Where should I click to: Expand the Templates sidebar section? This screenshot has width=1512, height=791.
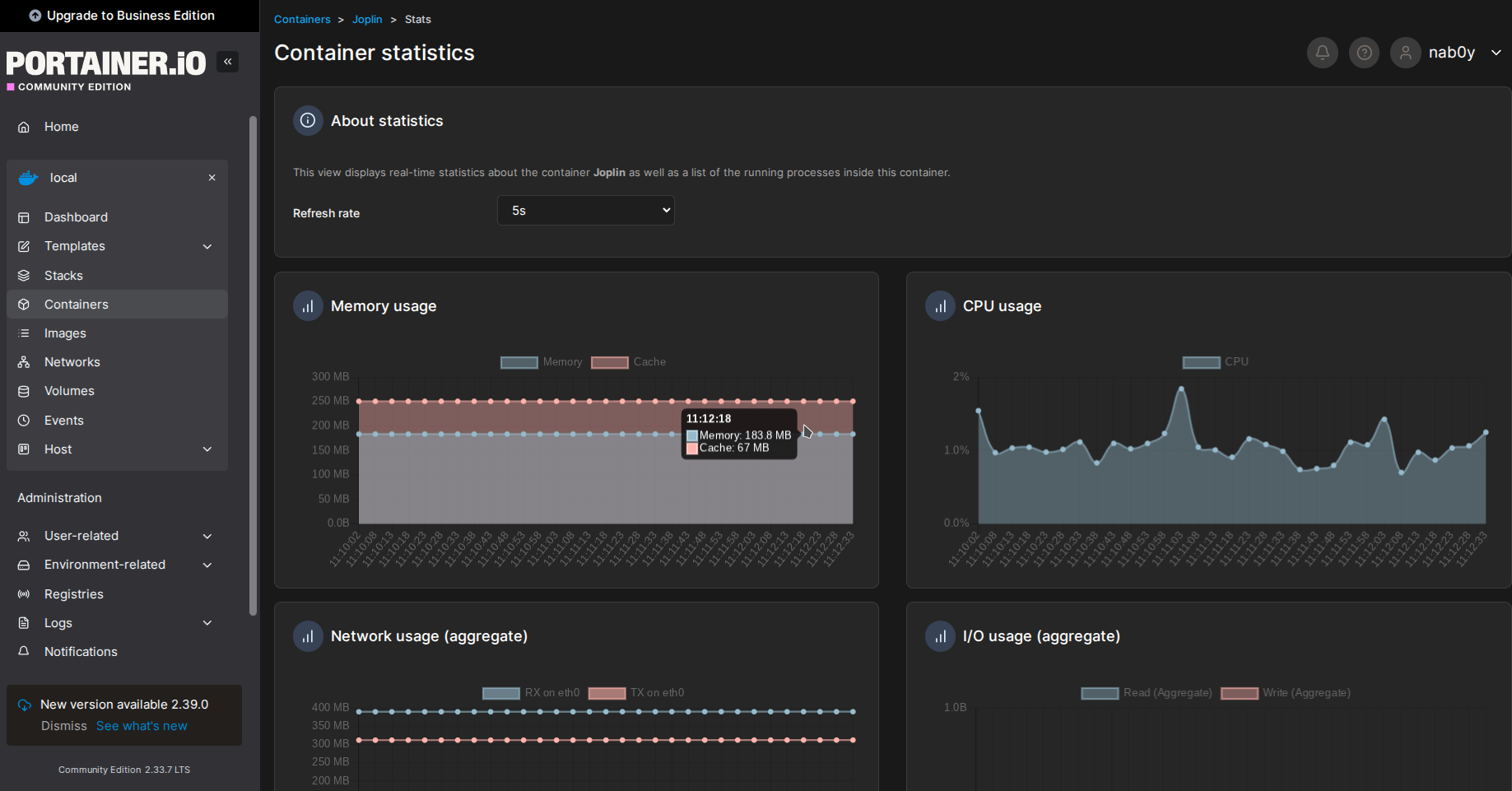coord(207,246)
